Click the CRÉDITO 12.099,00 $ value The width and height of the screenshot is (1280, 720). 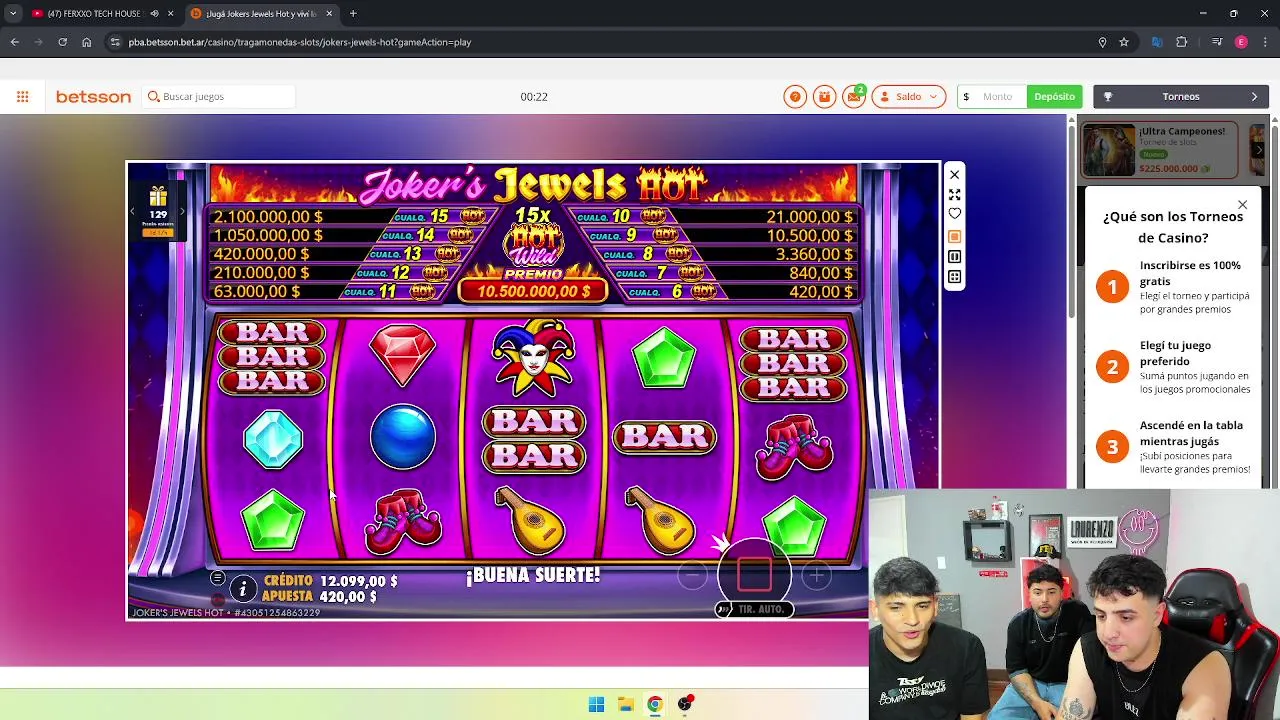tap(359, 581)
